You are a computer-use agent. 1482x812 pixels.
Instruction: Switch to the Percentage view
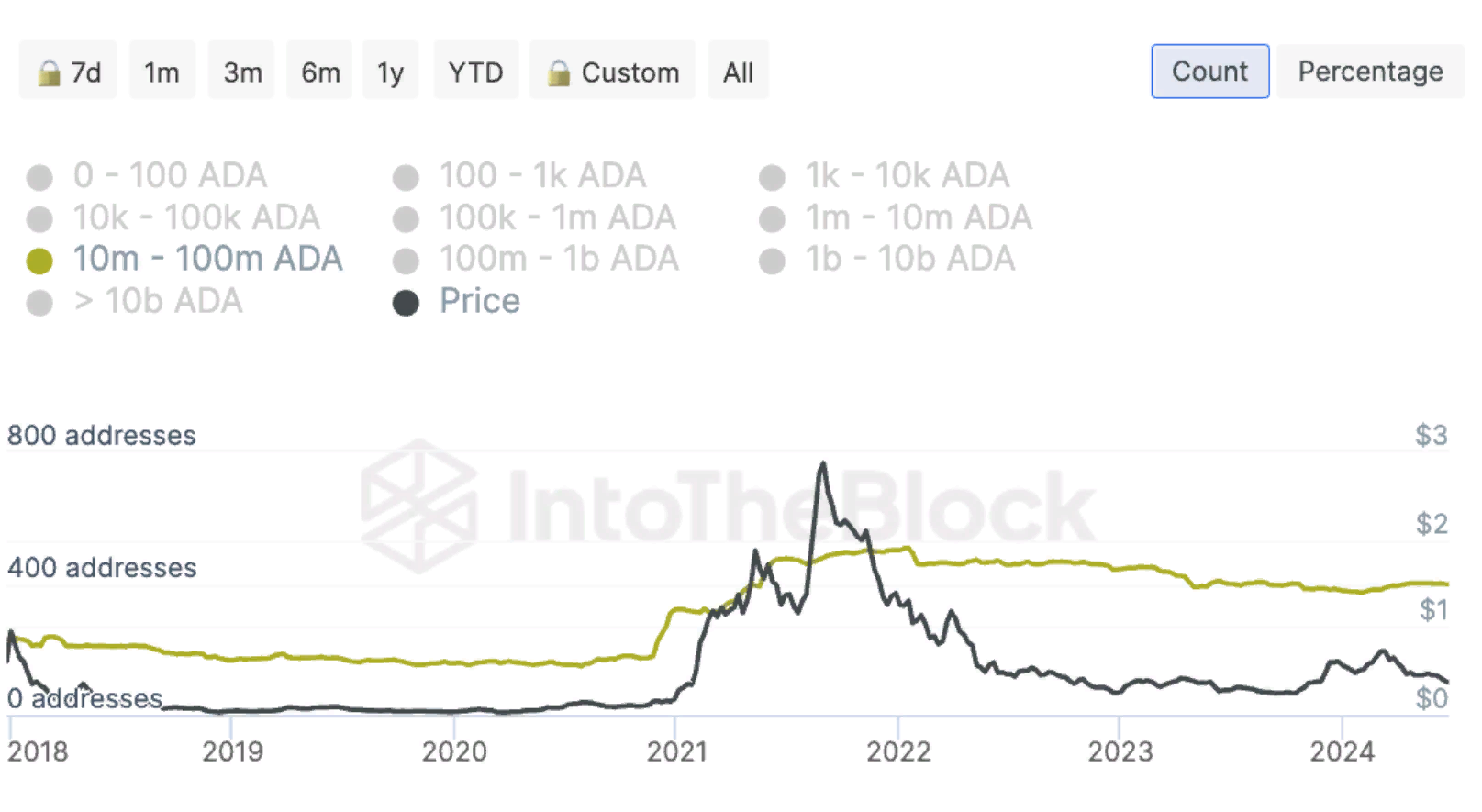[x=1370, y=72]
